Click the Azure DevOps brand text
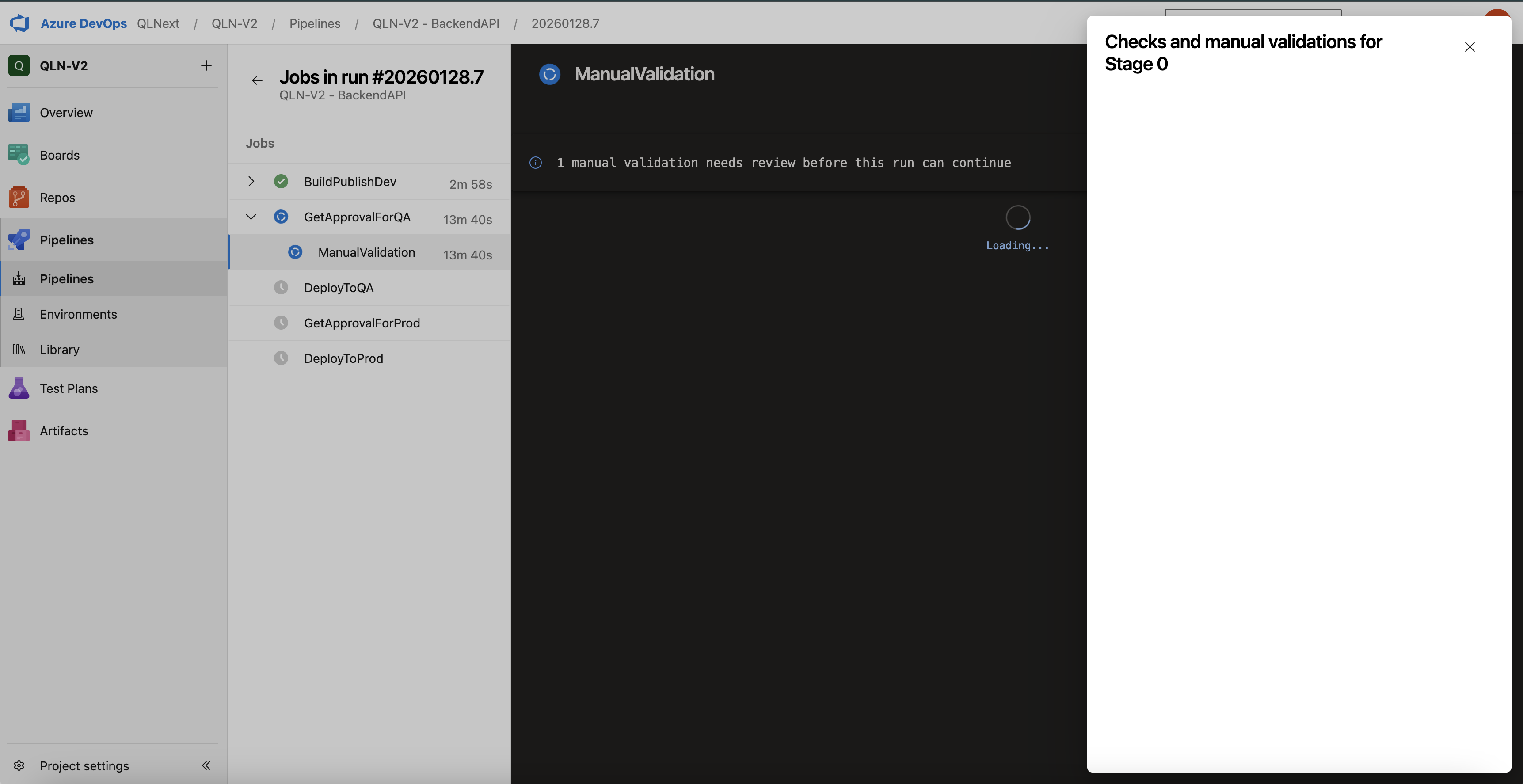The width and height of the screenshot is (1523, 784). (84, 24)
